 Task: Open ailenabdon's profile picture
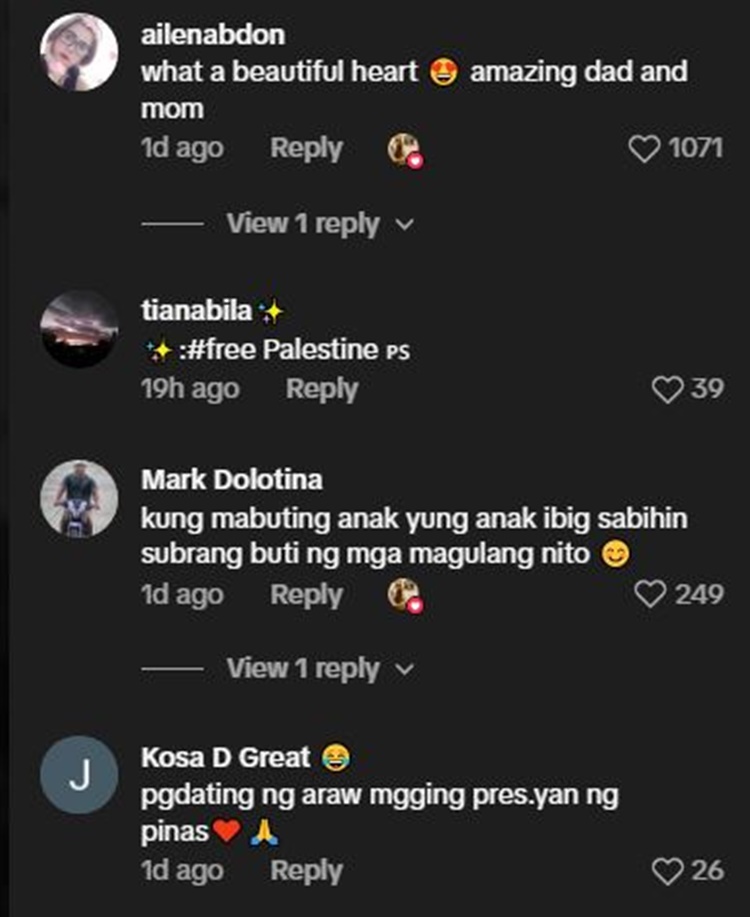79,53
